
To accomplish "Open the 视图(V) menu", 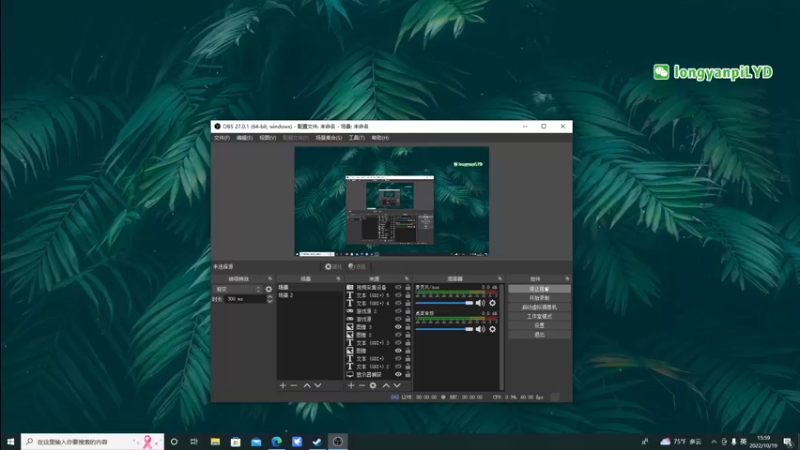I will point(267,138).
